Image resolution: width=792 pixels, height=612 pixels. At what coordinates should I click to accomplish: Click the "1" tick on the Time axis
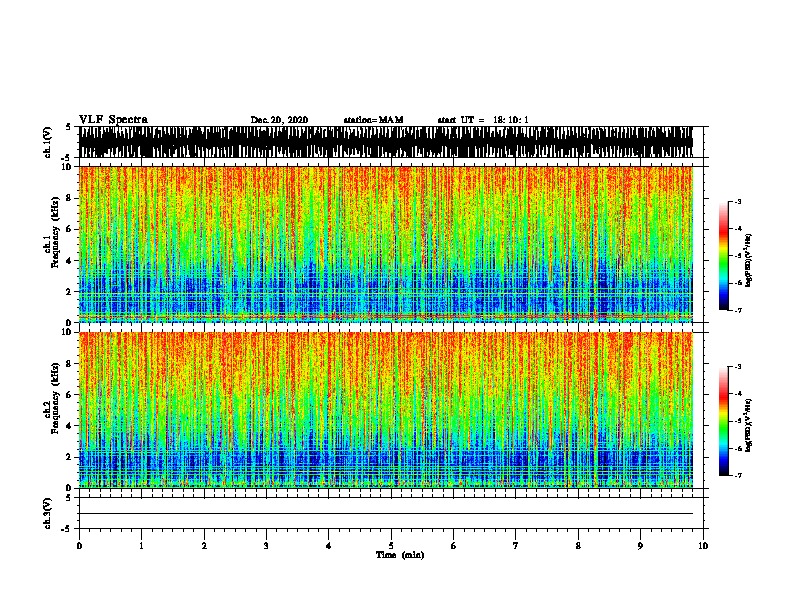coord(142,546)
